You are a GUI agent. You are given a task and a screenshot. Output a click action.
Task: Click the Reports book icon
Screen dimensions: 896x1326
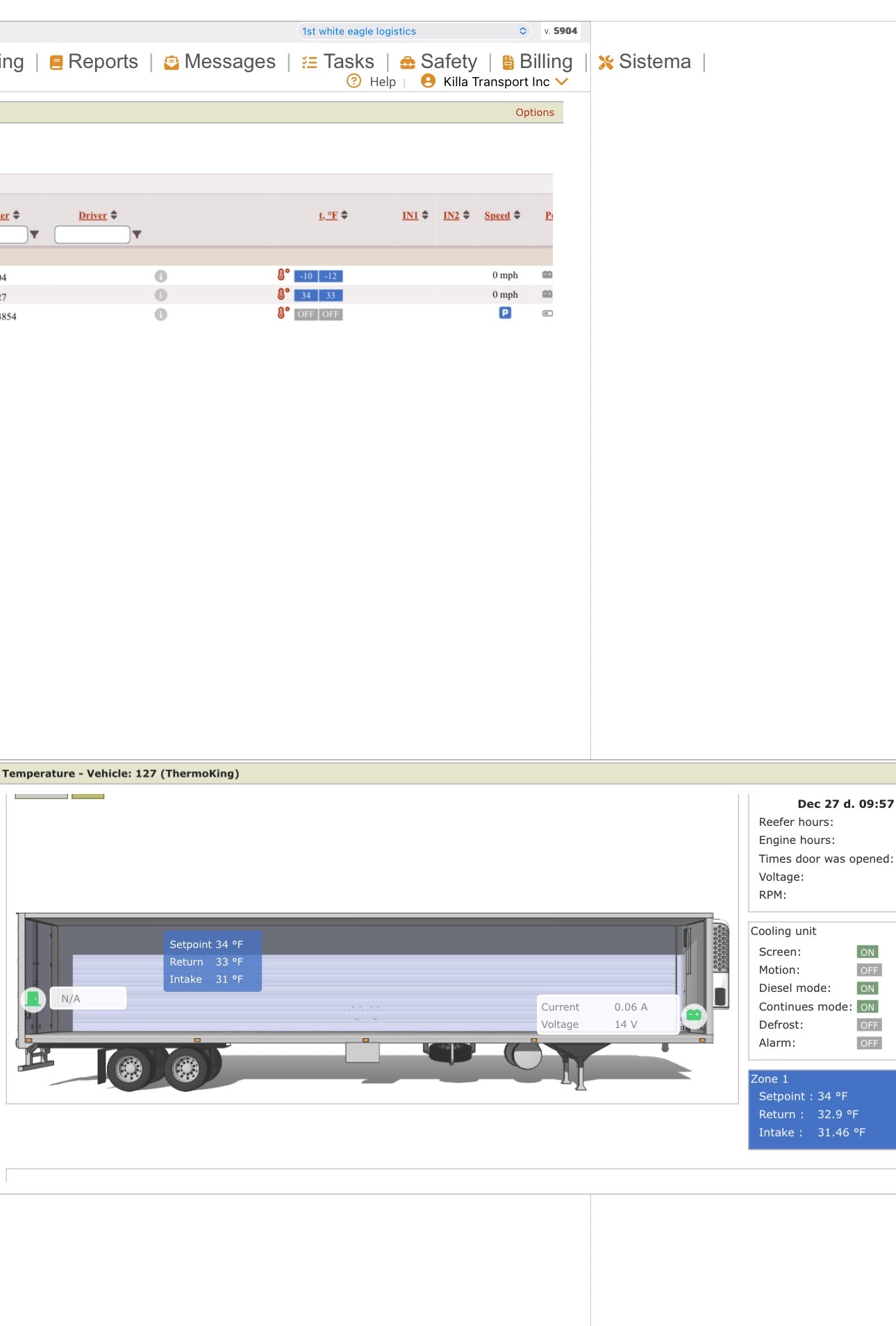point(56,63)
